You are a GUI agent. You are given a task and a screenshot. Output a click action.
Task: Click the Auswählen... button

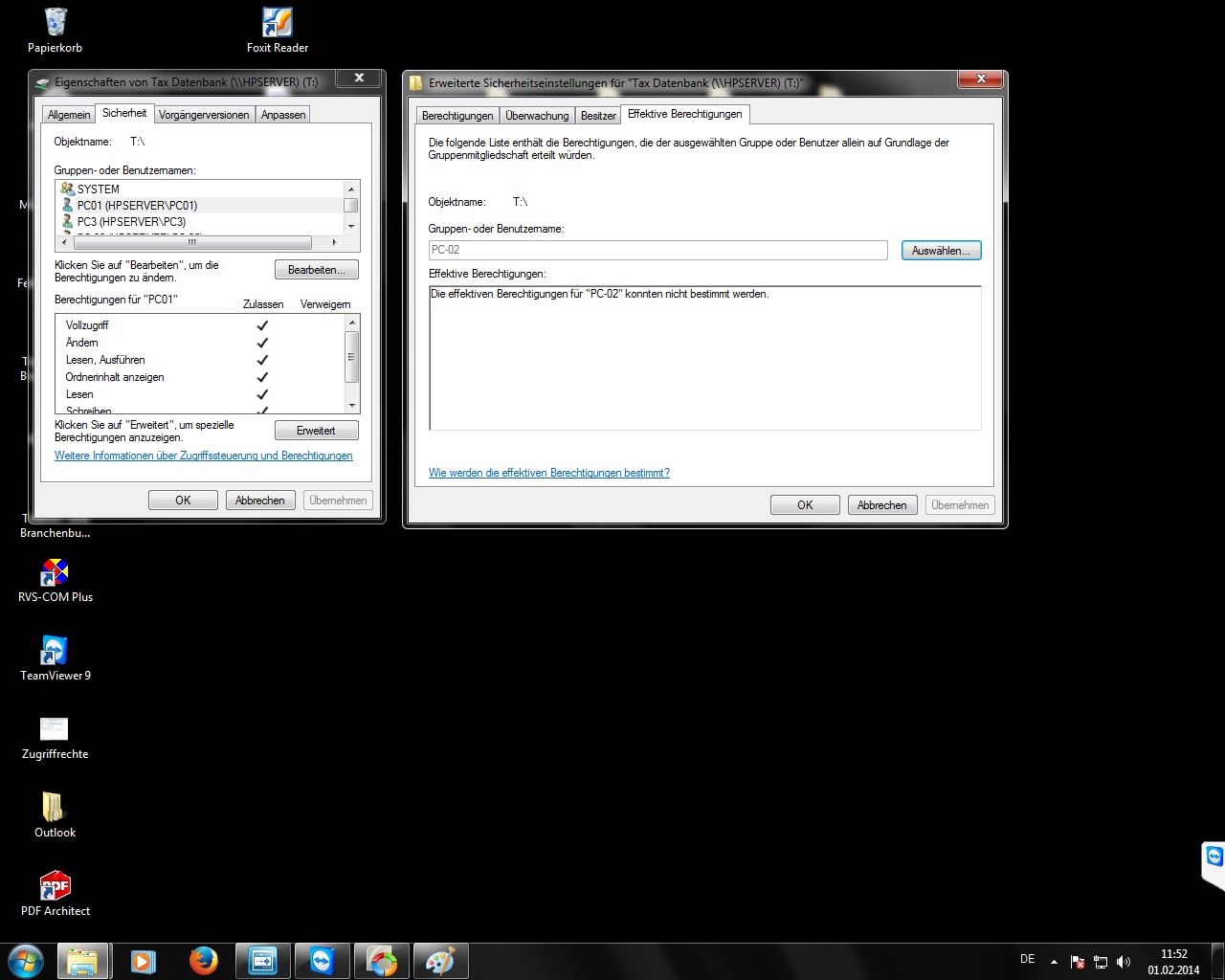pyautogui.click(x=942, y=251)
